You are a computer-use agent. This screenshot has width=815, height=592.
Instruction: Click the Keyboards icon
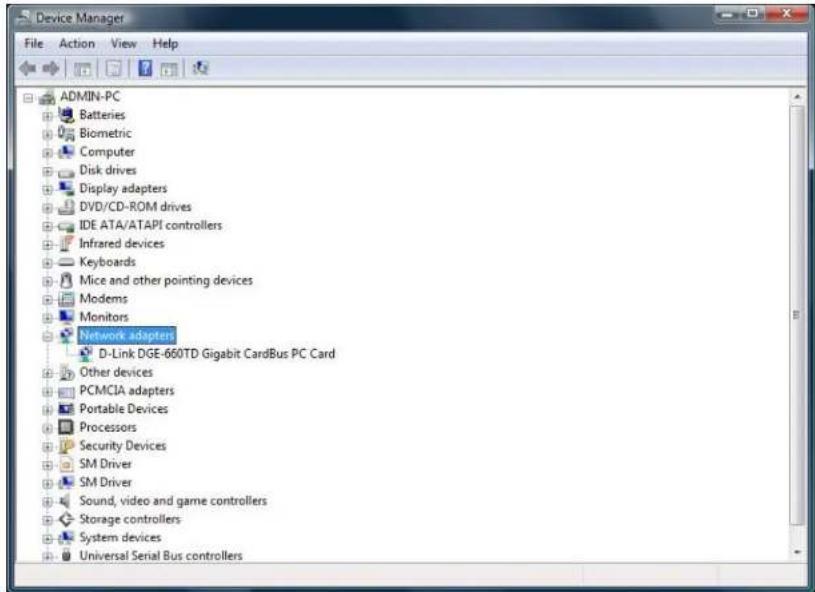66,262
